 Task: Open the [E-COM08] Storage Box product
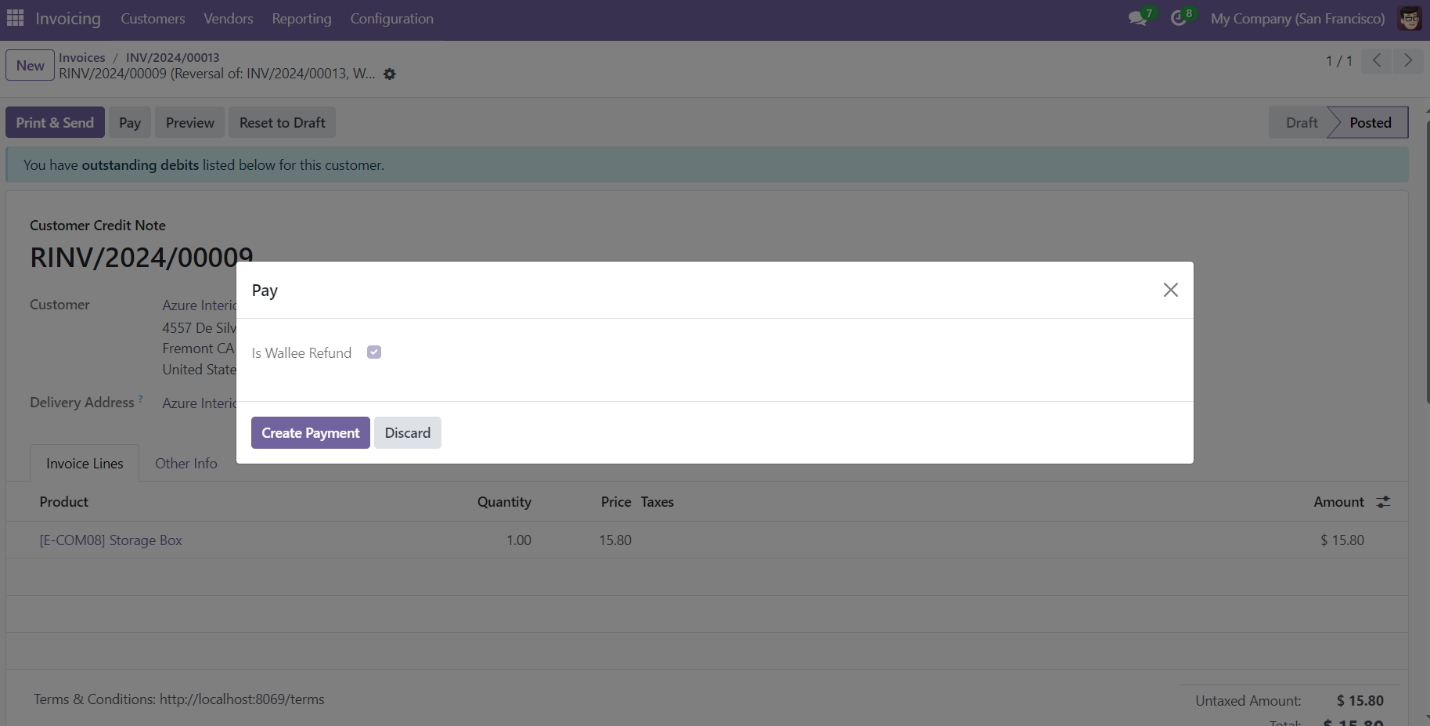110,539
